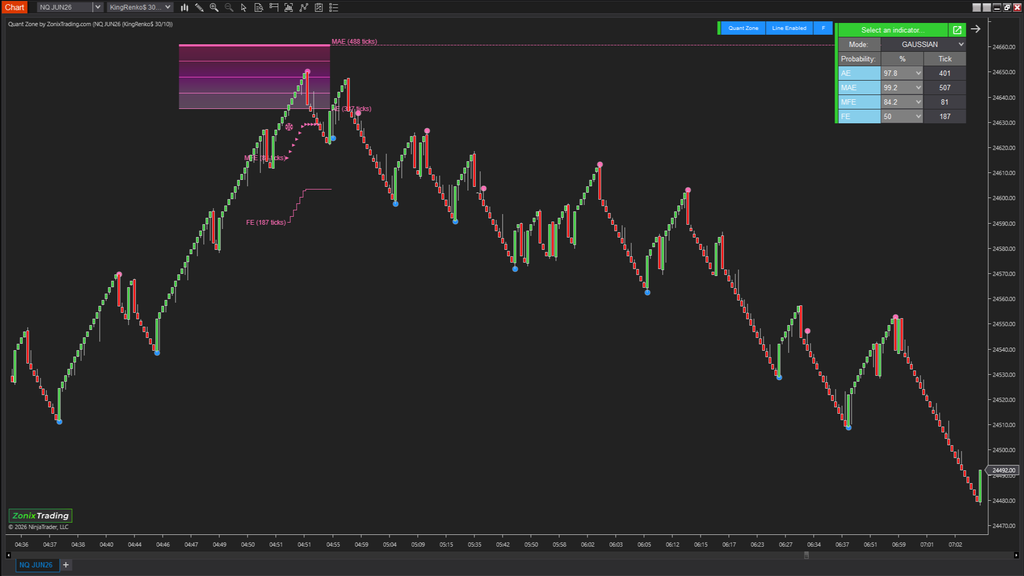
Task: Click the Mode: label
Action: [858, 44]
